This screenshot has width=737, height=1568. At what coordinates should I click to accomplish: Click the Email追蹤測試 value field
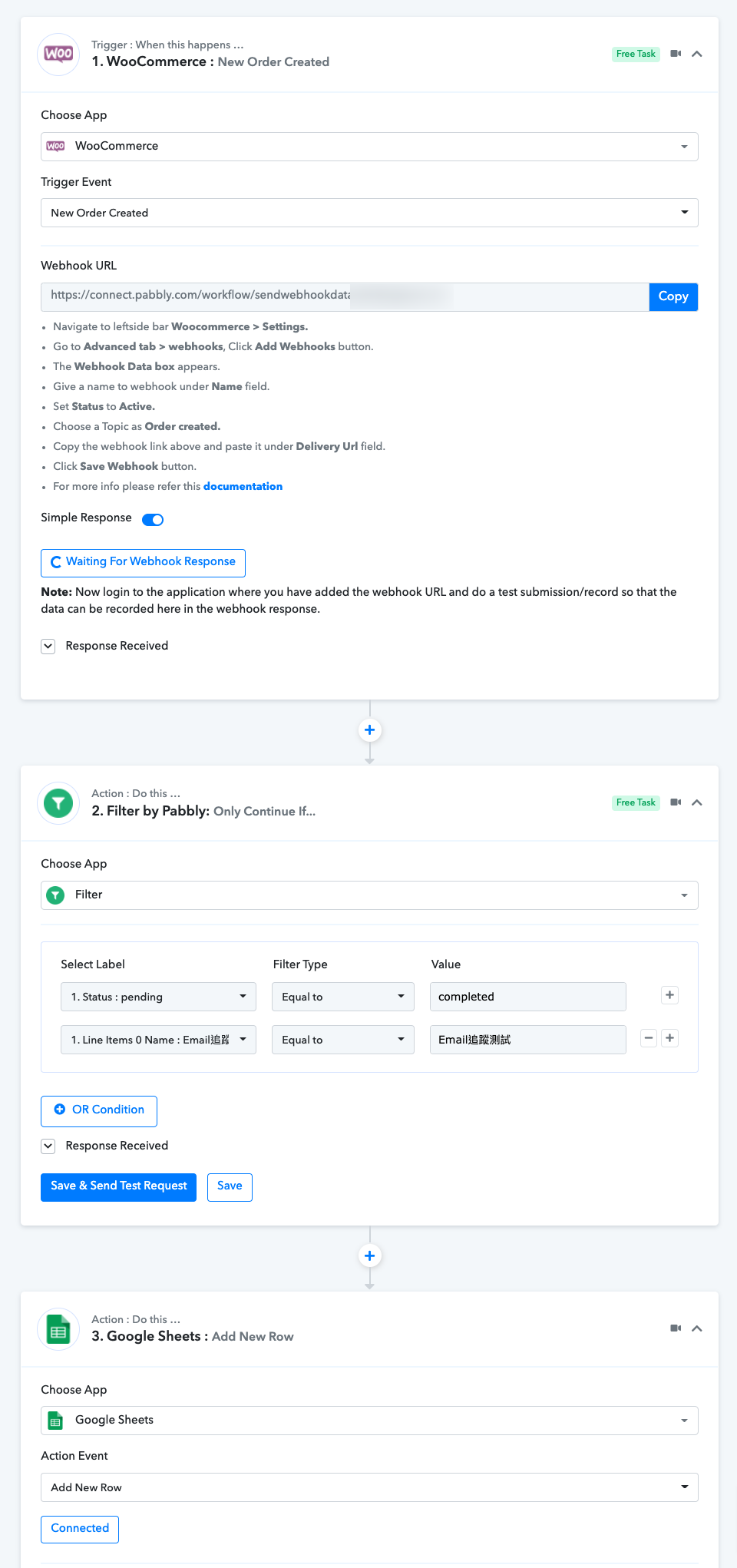click(x=528, y=1040)
